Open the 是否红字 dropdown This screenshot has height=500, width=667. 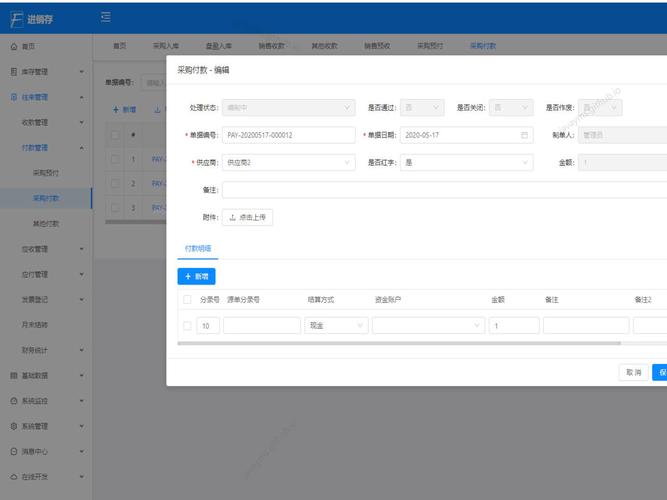pos(466,162)
